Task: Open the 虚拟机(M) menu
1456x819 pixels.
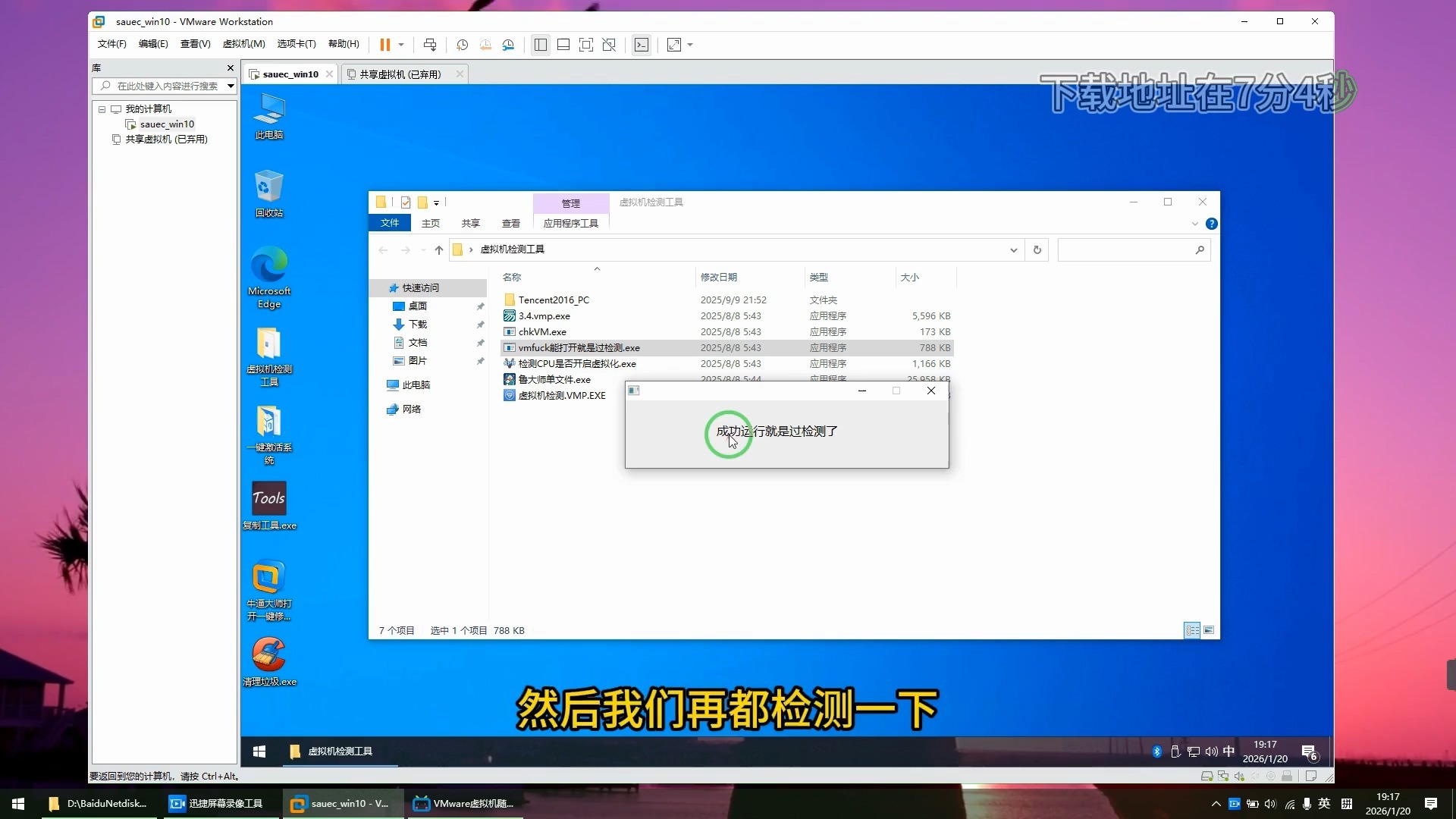Action: click(x=243, y=44)
